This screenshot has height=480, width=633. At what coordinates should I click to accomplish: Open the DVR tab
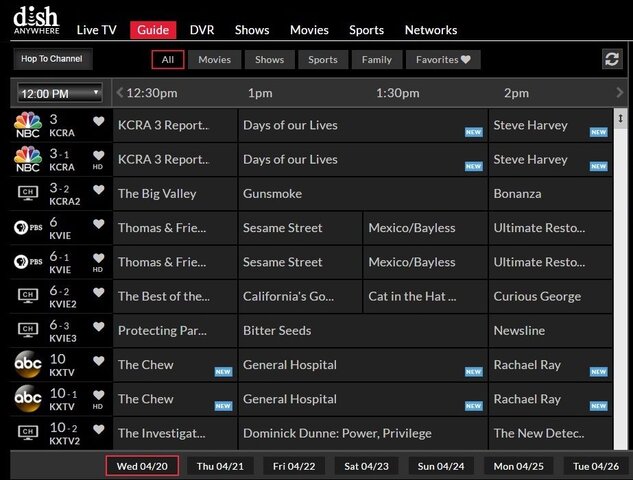pyautogui.click(x=202, y=30)
